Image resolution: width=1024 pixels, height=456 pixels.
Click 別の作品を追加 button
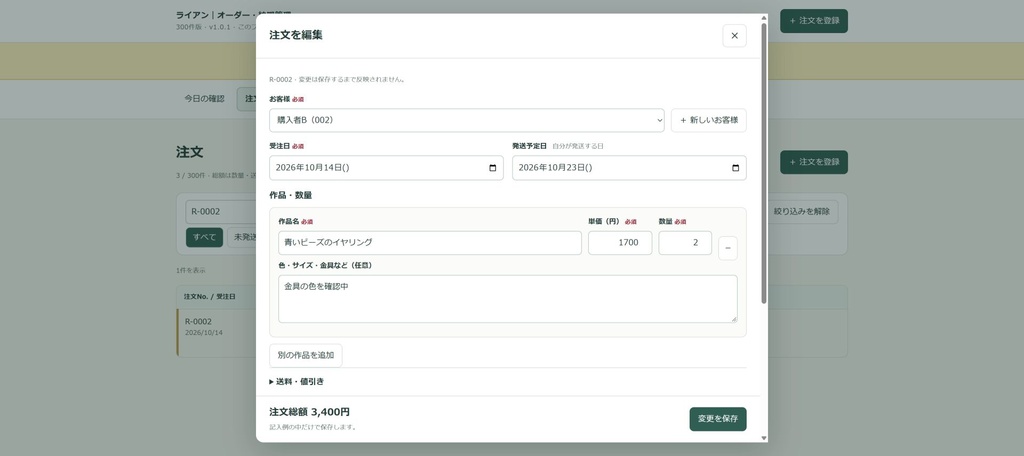tap(306, 355)
